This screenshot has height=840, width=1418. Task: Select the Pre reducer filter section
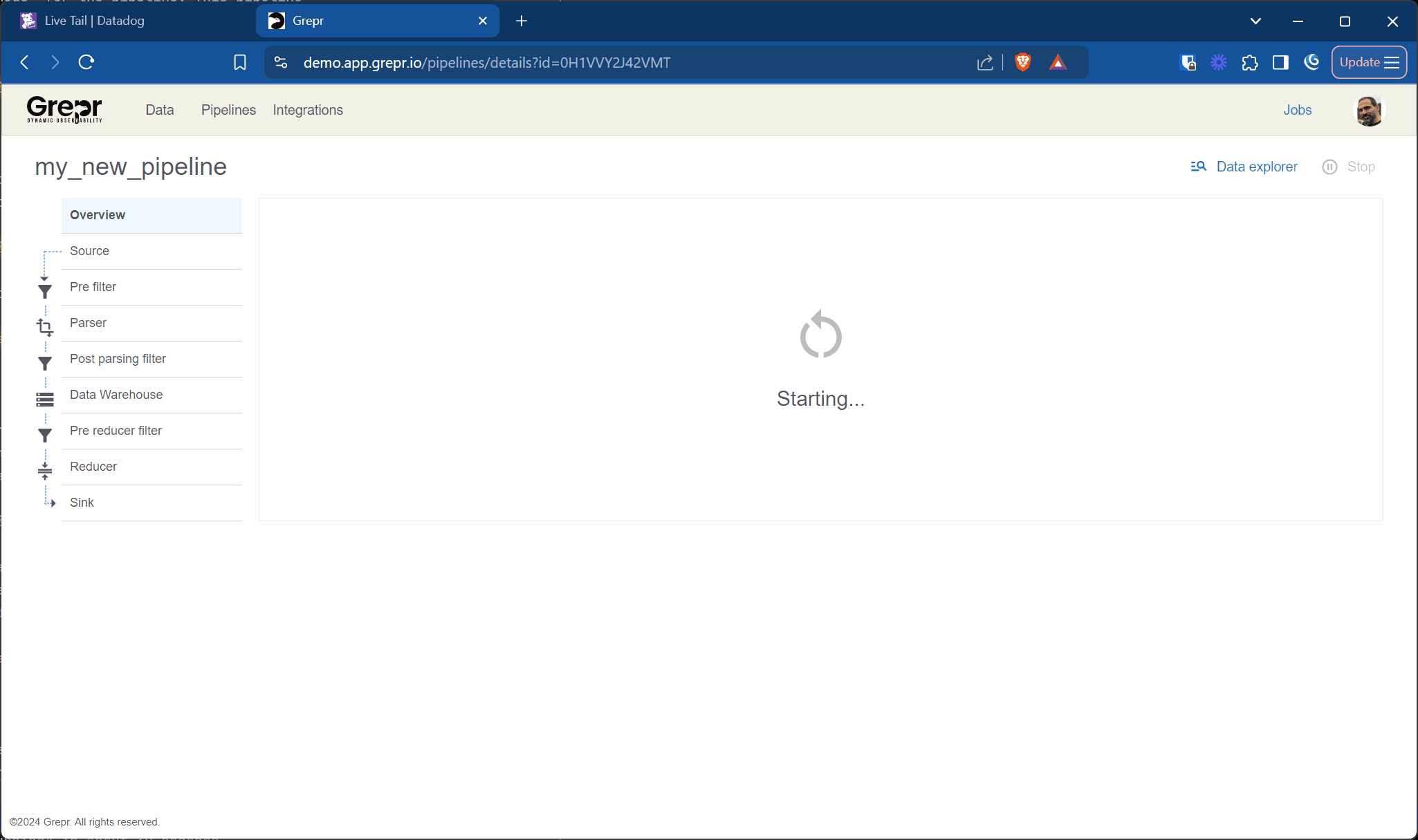click(x=151, y=431)
